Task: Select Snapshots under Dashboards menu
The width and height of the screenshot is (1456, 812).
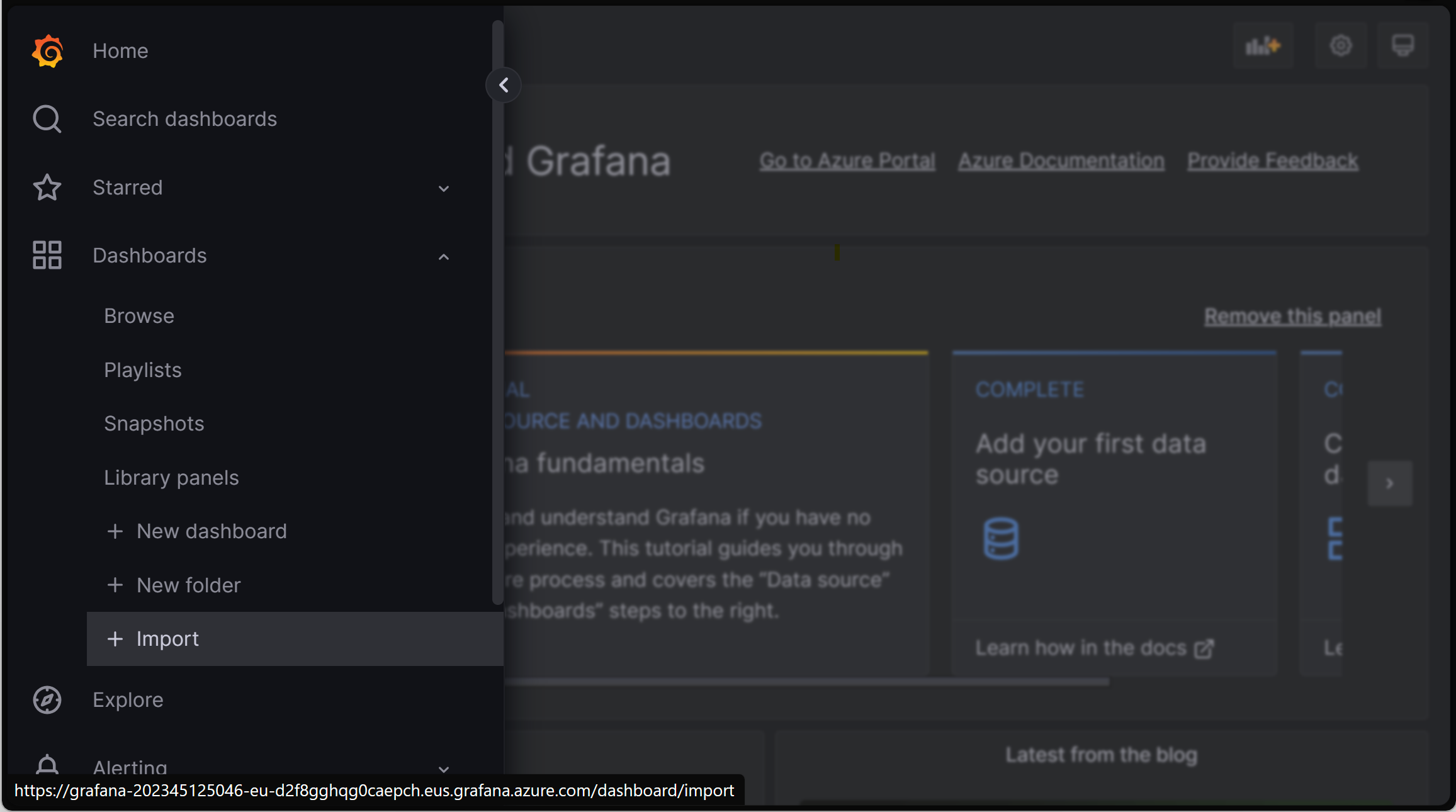Action: tap(154, 423)
